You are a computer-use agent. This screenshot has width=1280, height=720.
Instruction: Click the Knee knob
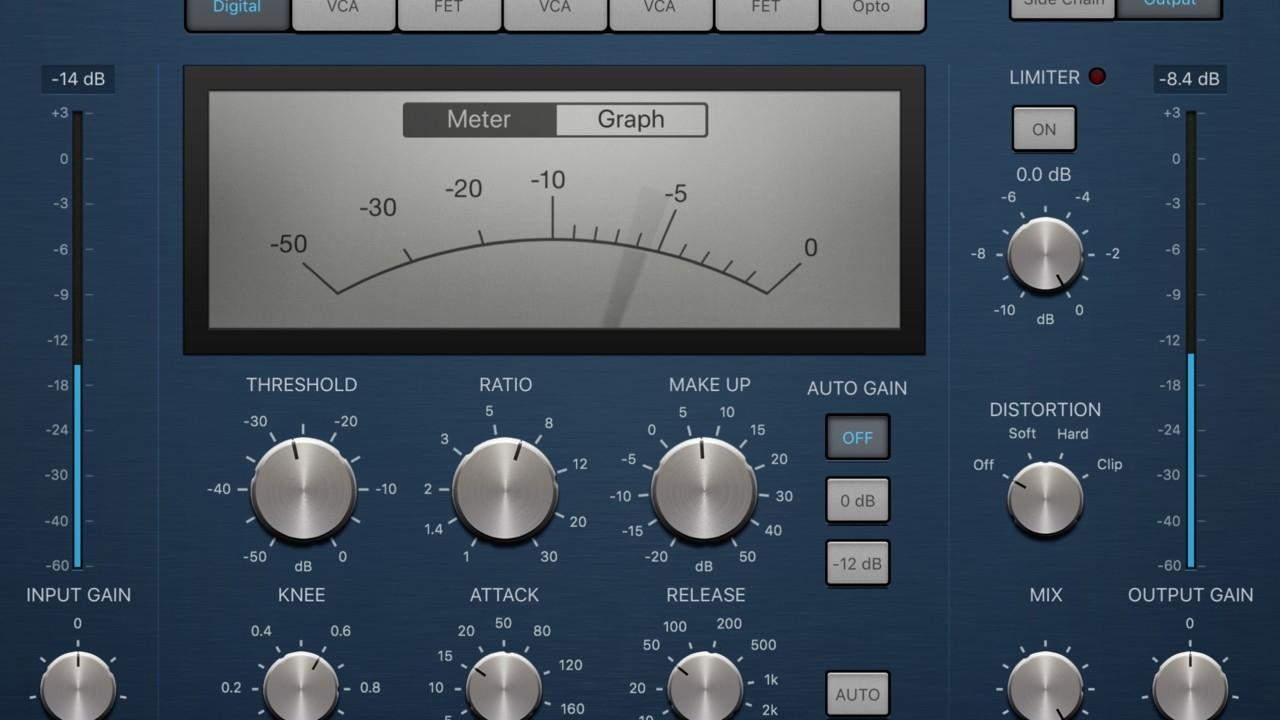coord(301,686)
